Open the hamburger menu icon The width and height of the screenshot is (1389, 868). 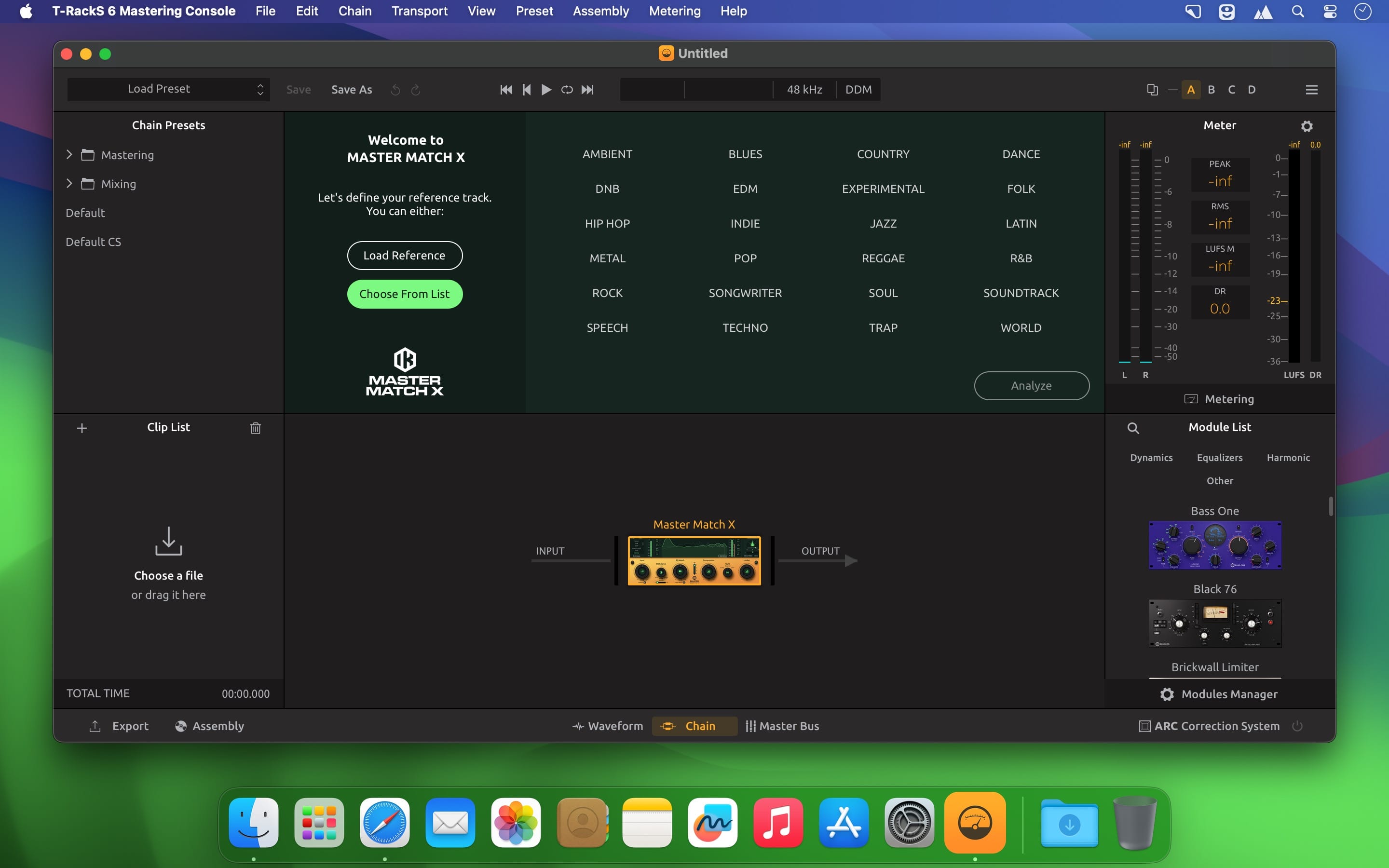(1311, 90)
